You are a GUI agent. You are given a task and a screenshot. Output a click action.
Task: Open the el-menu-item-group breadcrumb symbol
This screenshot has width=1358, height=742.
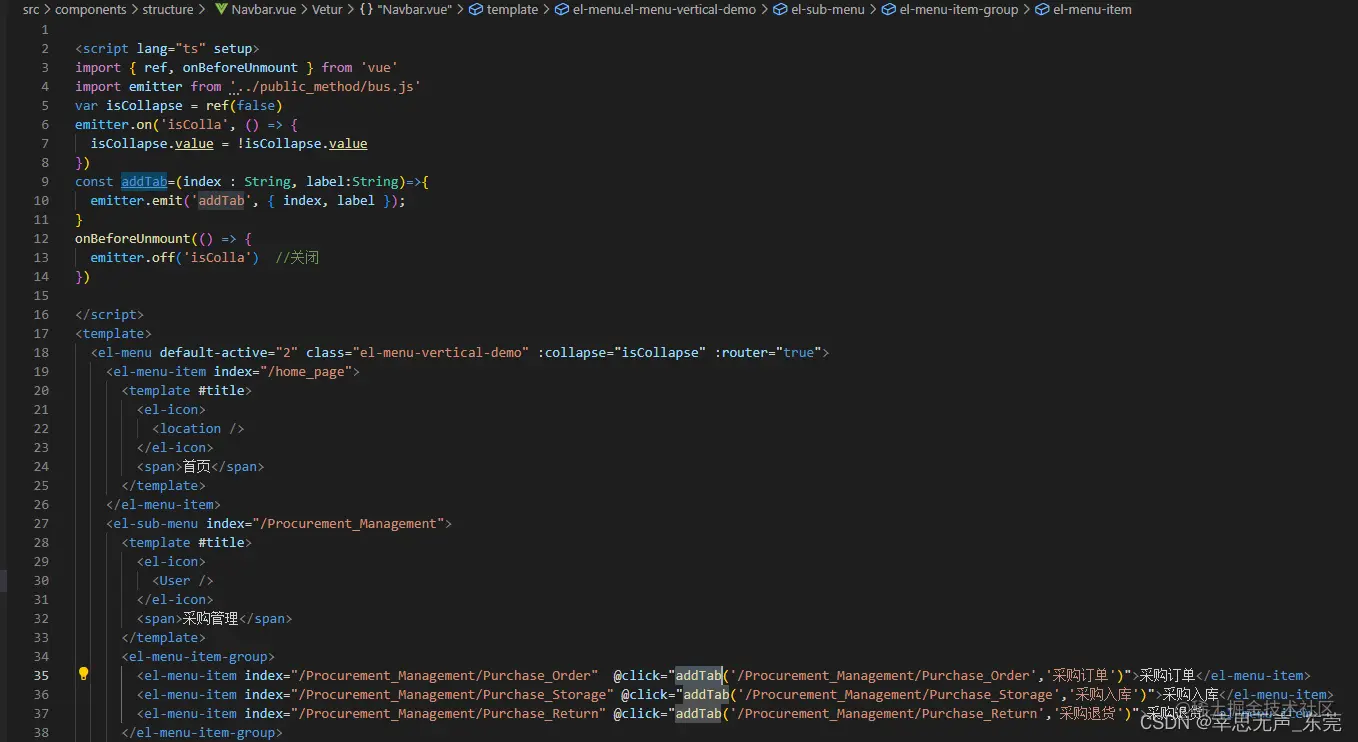pyautogui.click(x=950, y=9)
